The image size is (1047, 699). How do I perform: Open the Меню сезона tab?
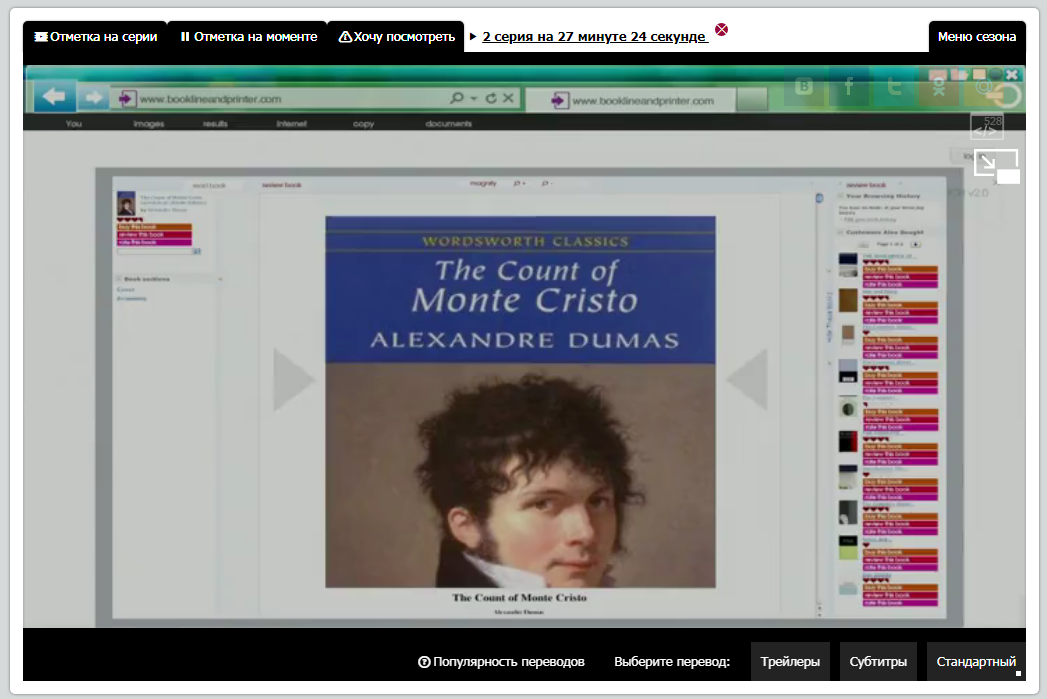[x=977, y=37]
